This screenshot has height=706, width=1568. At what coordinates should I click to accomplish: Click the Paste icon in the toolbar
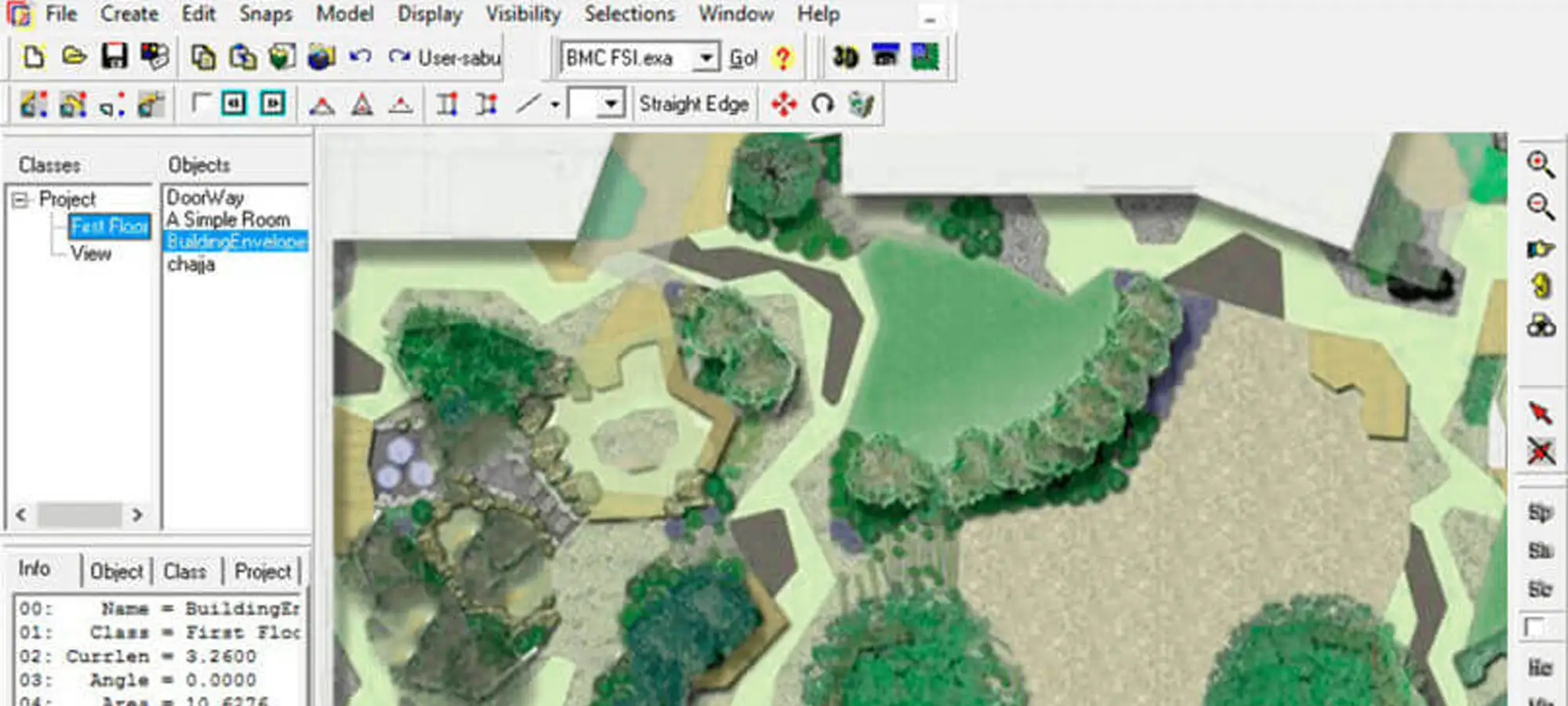tap(243, 57)
